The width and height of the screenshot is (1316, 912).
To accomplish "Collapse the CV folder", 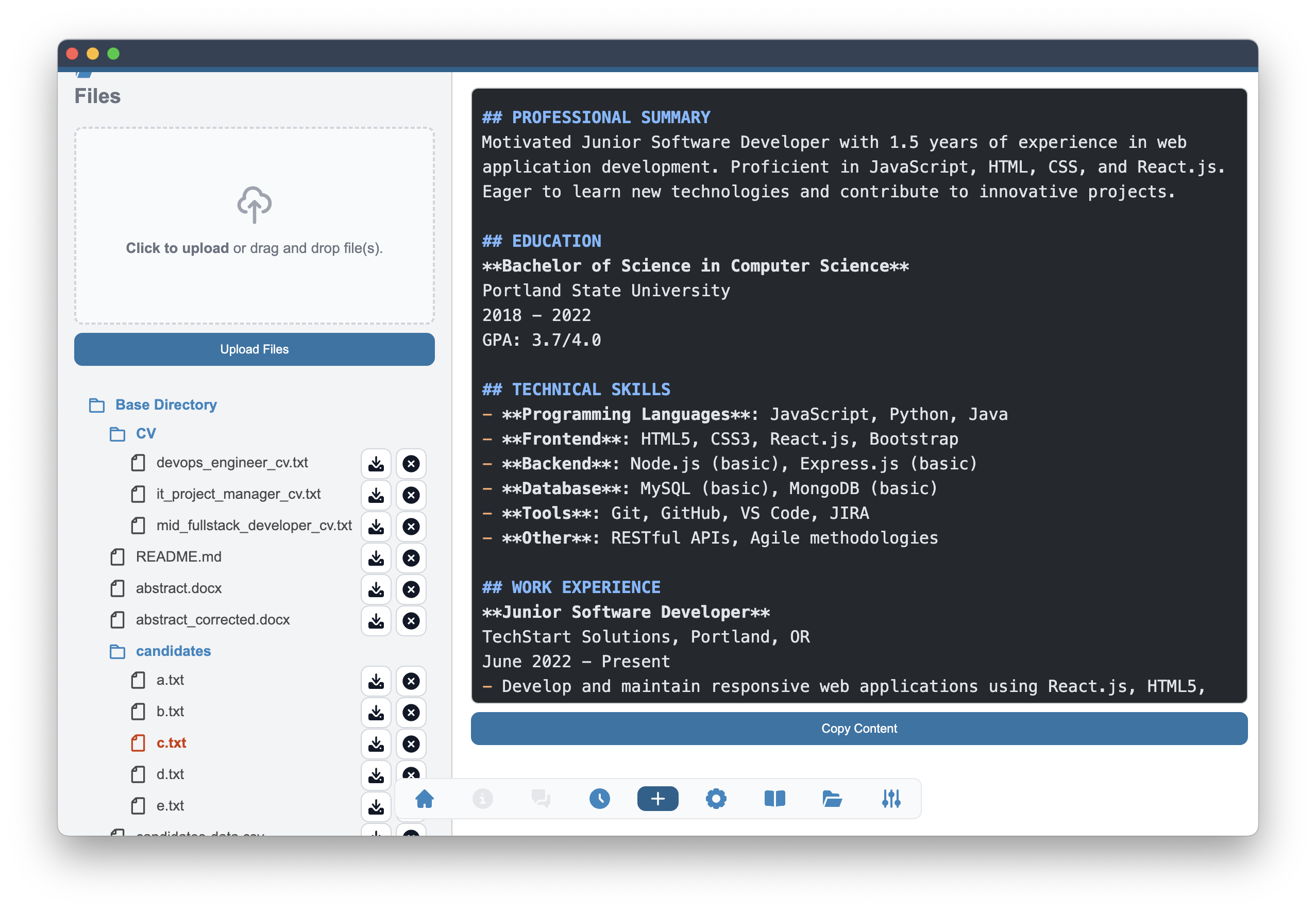I will [x=145, y=434].
